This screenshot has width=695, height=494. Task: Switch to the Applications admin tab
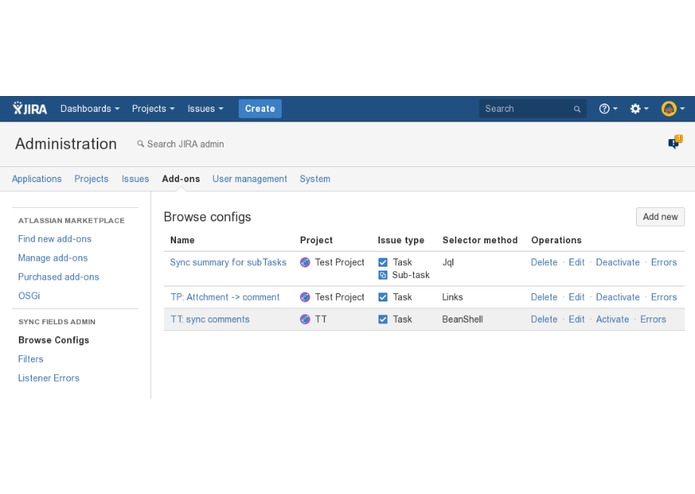(x=37, y=179)
